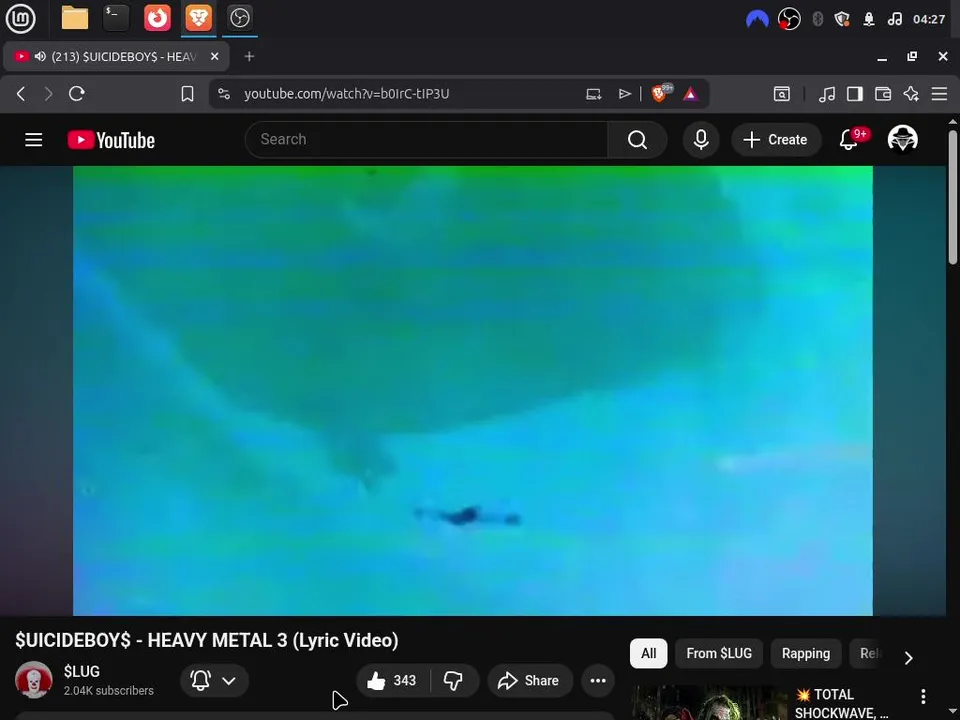This screenshot has width=960, height=720.
Task: Open the Brave Shields lion icon
Action: [x=660, y=93]
